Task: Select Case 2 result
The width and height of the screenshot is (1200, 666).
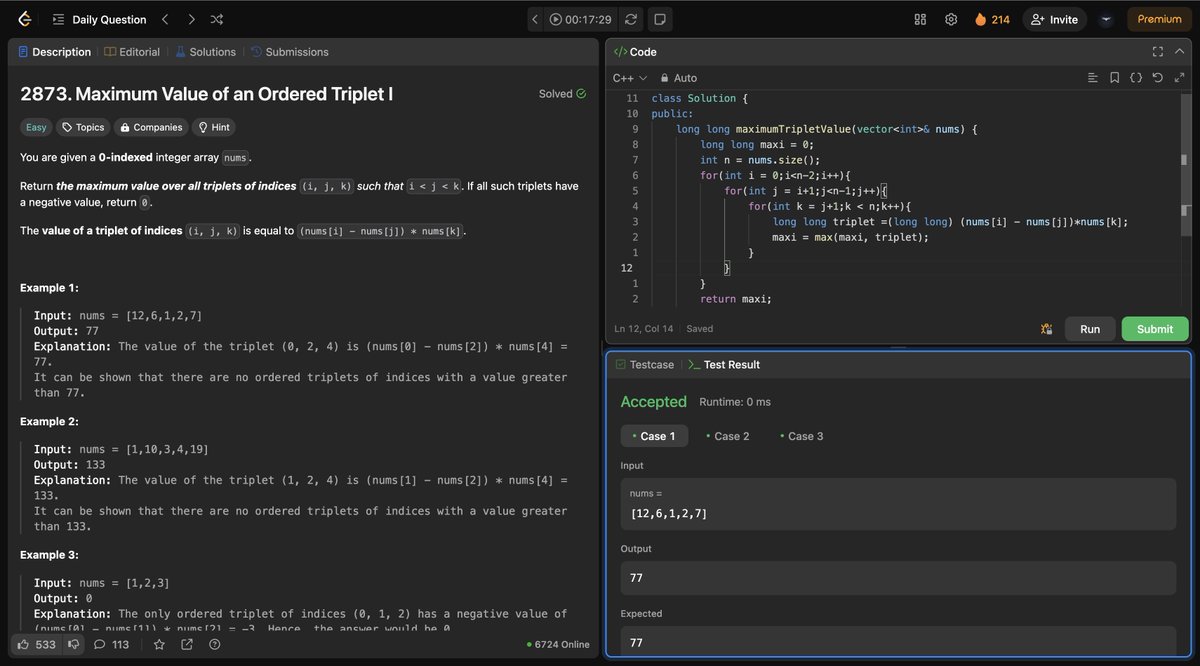Action: click(x=727, y=436)
